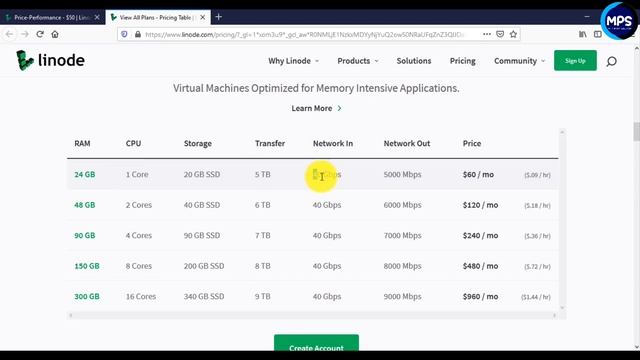Viewport: 640px width, 360px height.
Task: Click the $120 / mo price
Action: pos(480,205)
